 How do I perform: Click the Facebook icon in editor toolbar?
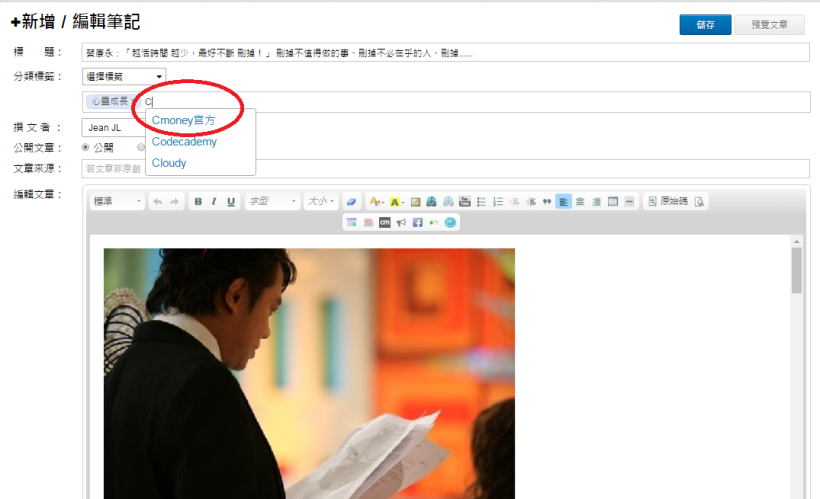click(x=417, y=222)
